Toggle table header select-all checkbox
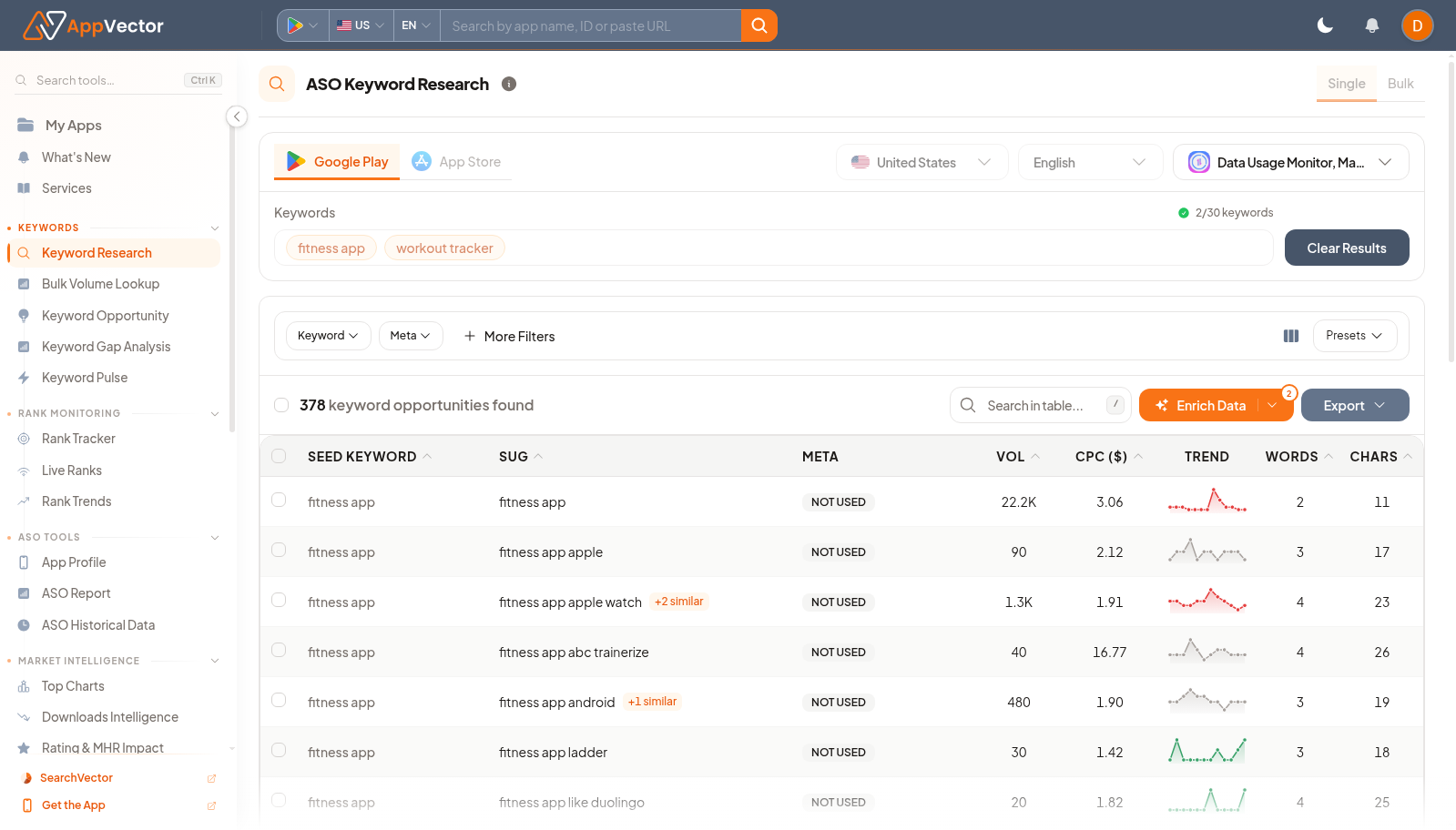The width and height of the screenshot is (1456, 830). tap(279, 456)
